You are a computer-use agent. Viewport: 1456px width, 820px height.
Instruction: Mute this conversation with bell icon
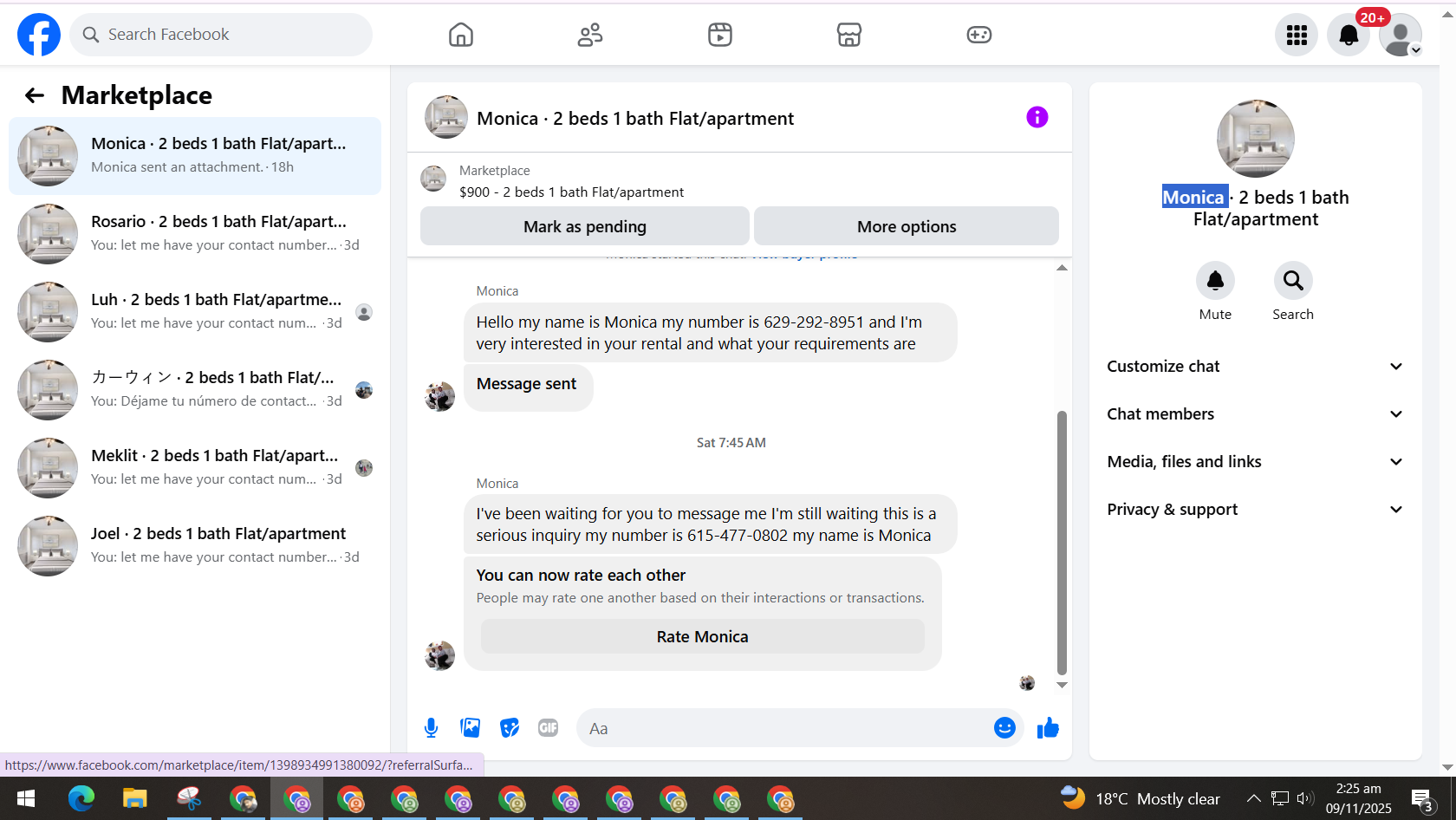click(1215, 280)
